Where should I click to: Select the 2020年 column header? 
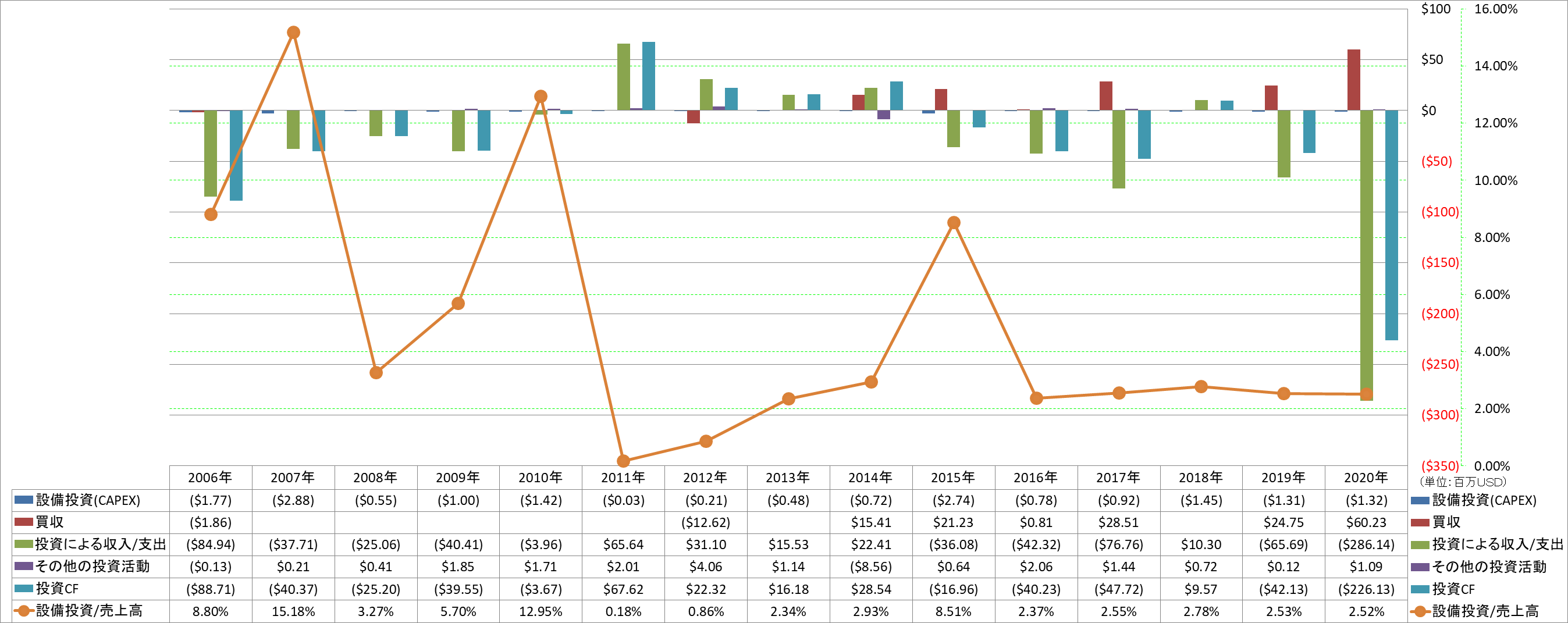(x=1366, y=478)
